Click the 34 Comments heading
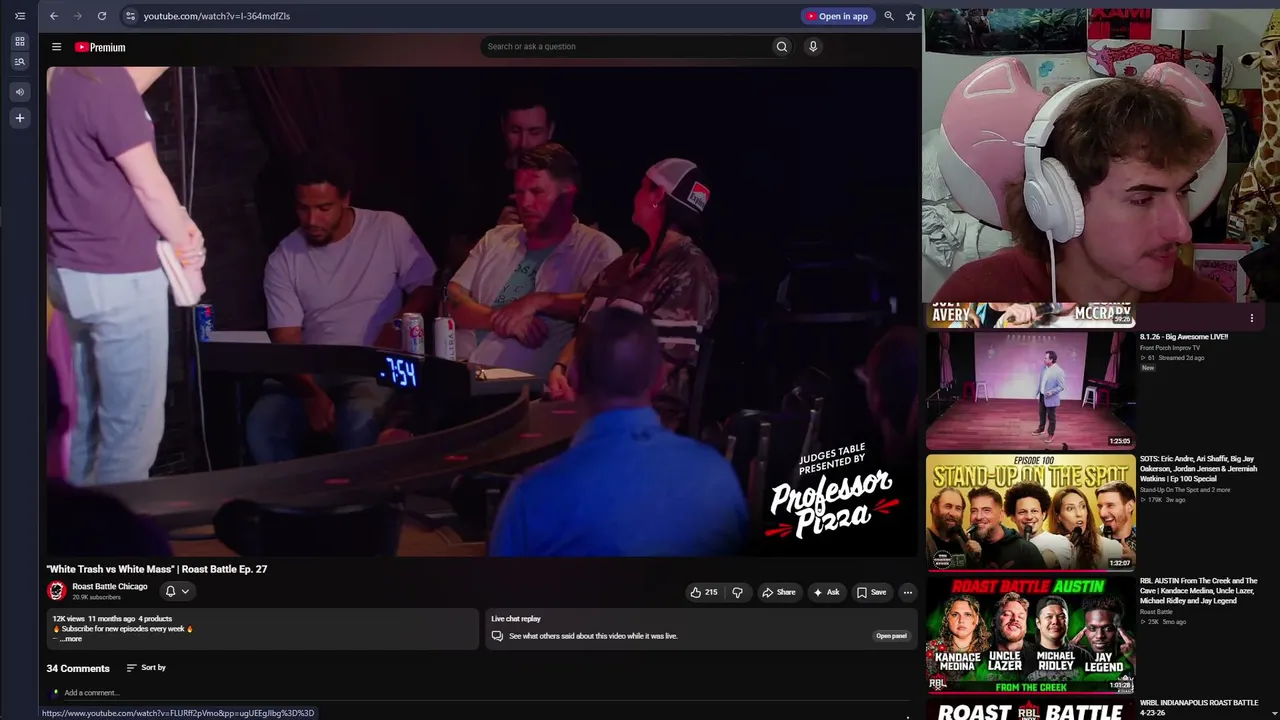The image size is (1280, 720). (x=78, y=668)
